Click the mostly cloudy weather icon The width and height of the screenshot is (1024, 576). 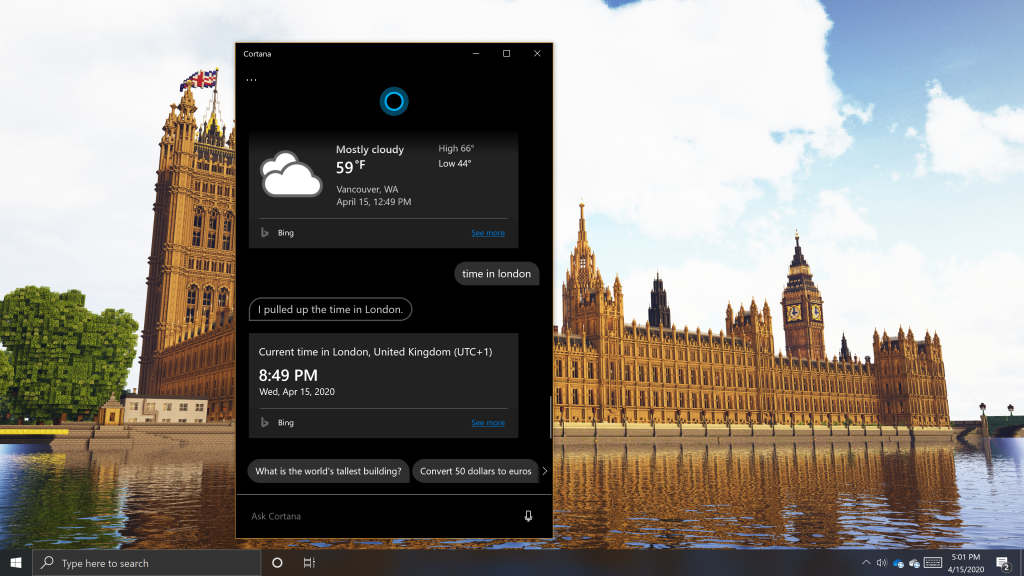click(x=291, y=174)
